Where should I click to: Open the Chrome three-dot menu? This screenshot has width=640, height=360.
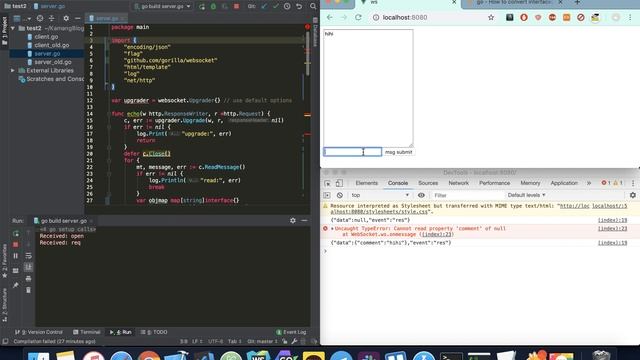coord(630,18)
